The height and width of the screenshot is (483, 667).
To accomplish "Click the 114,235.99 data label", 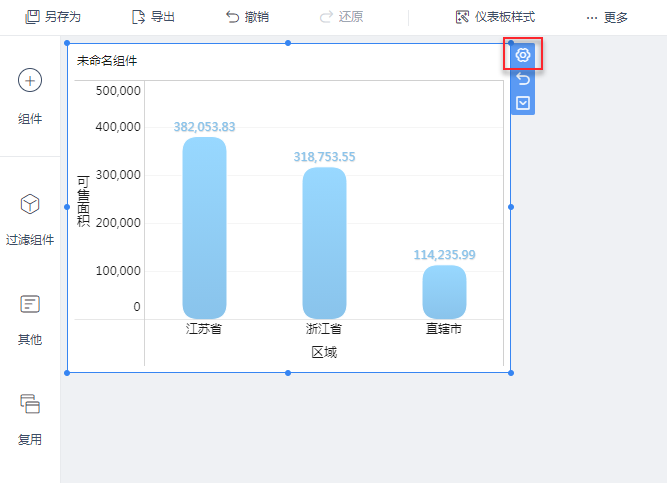I will coord(445,254).
